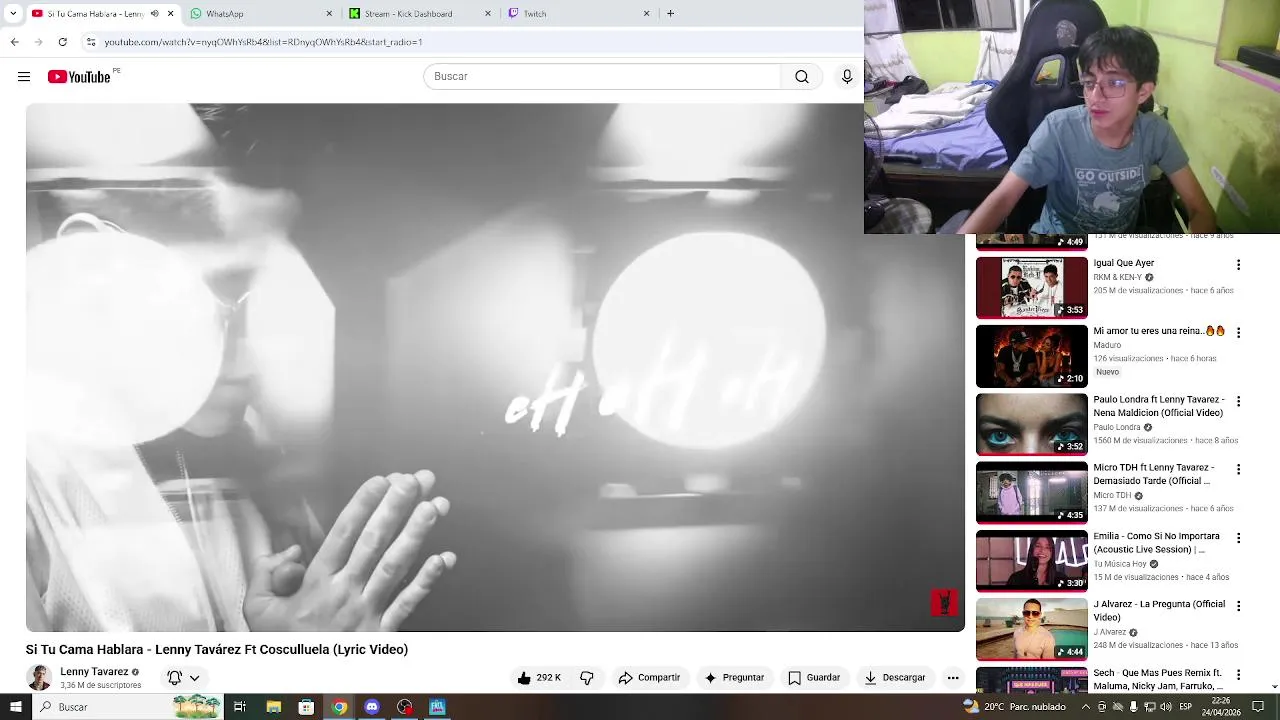Open options for Demasiado Tarde video

tap(1238, 469)
